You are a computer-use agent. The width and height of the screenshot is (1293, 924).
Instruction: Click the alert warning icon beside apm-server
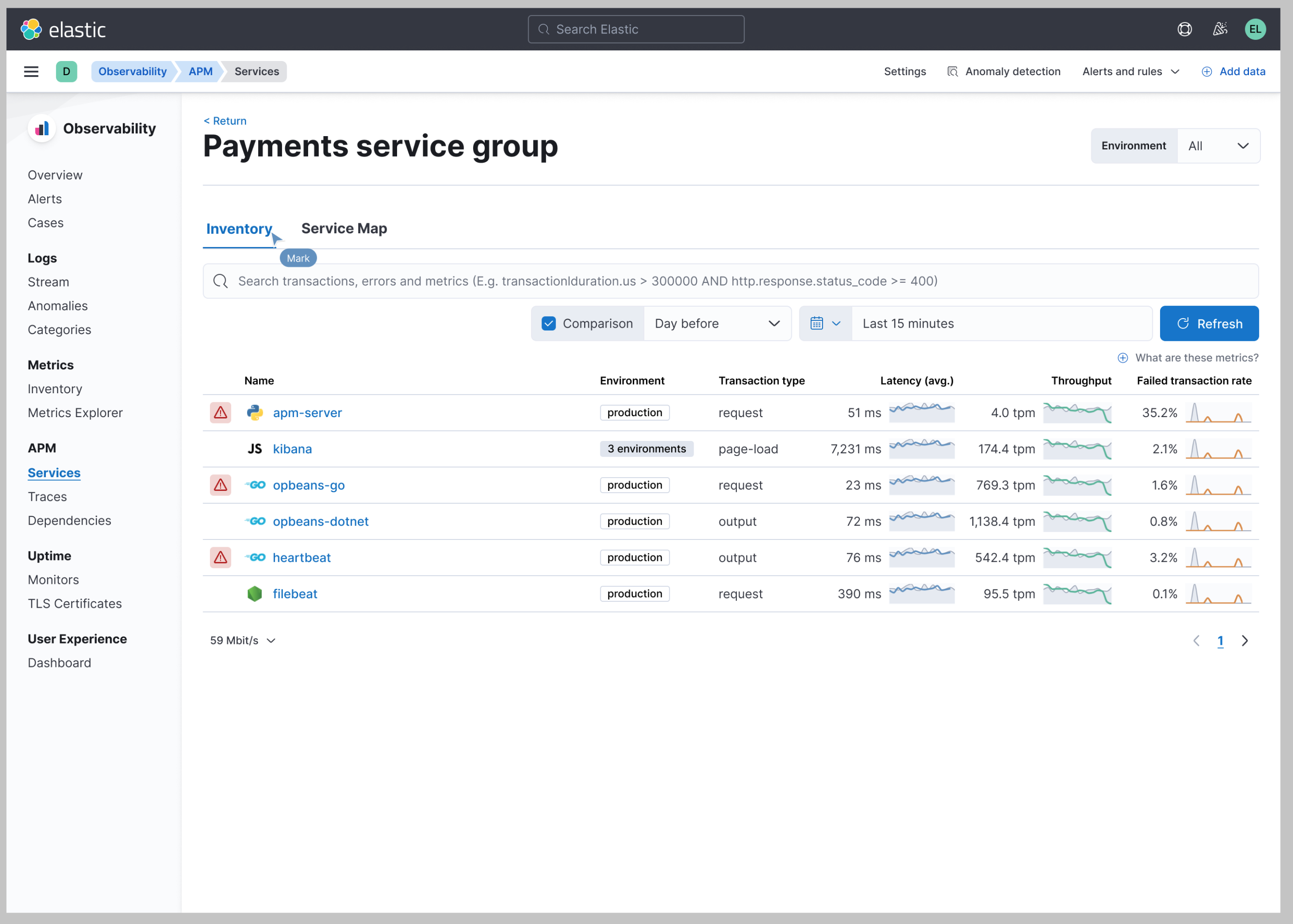pos(220,412)
